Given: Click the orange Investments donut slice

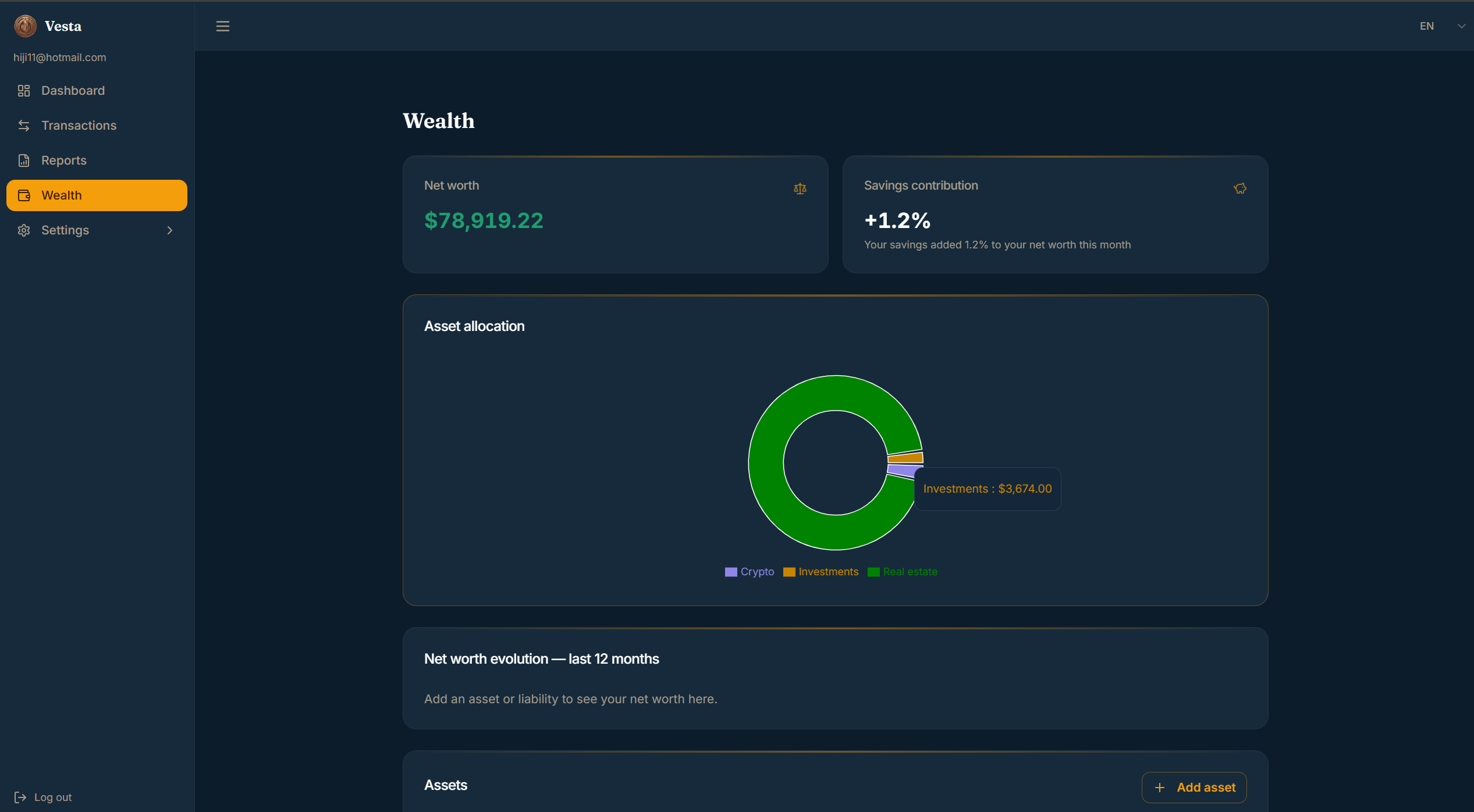Looking at the screenshot, I should point(905,457).
